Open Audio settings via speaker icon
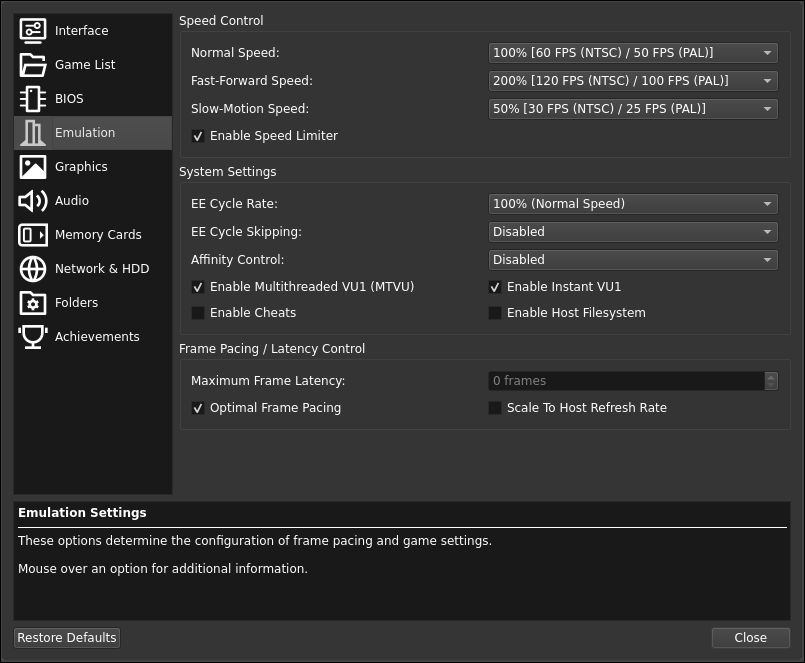 (x=33, y=200)
